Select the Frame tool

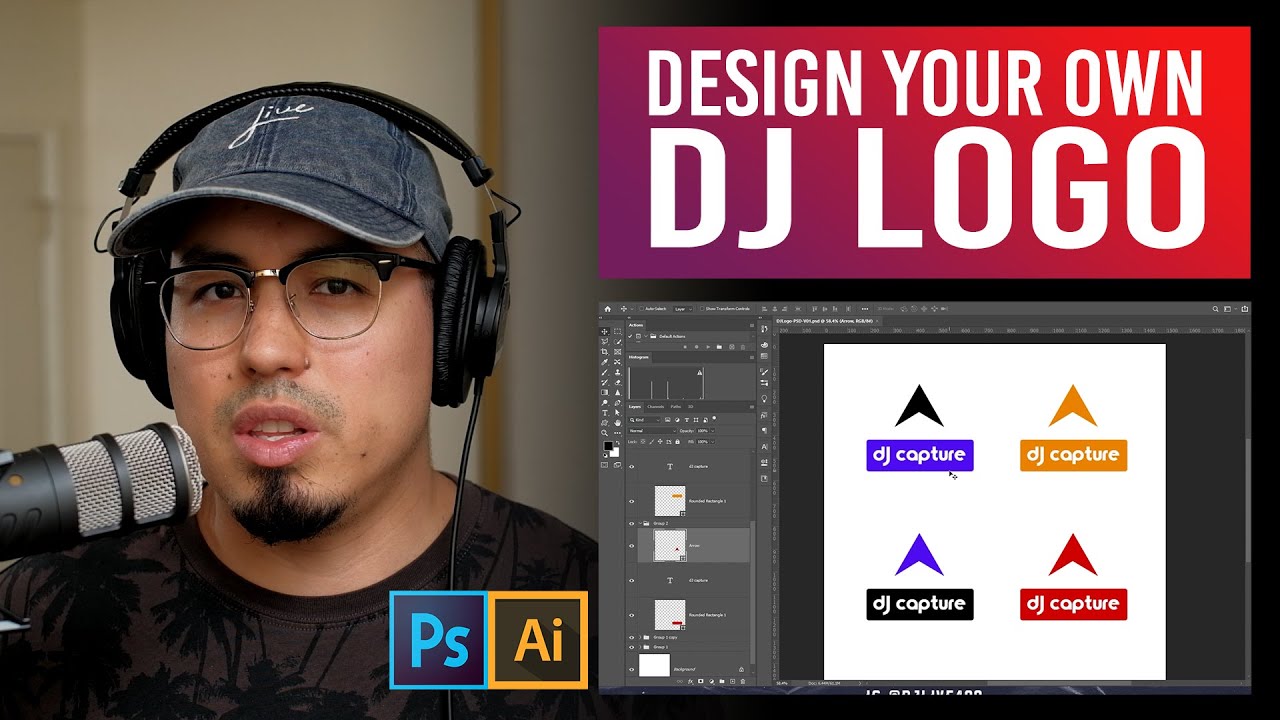tap(617, 352)
